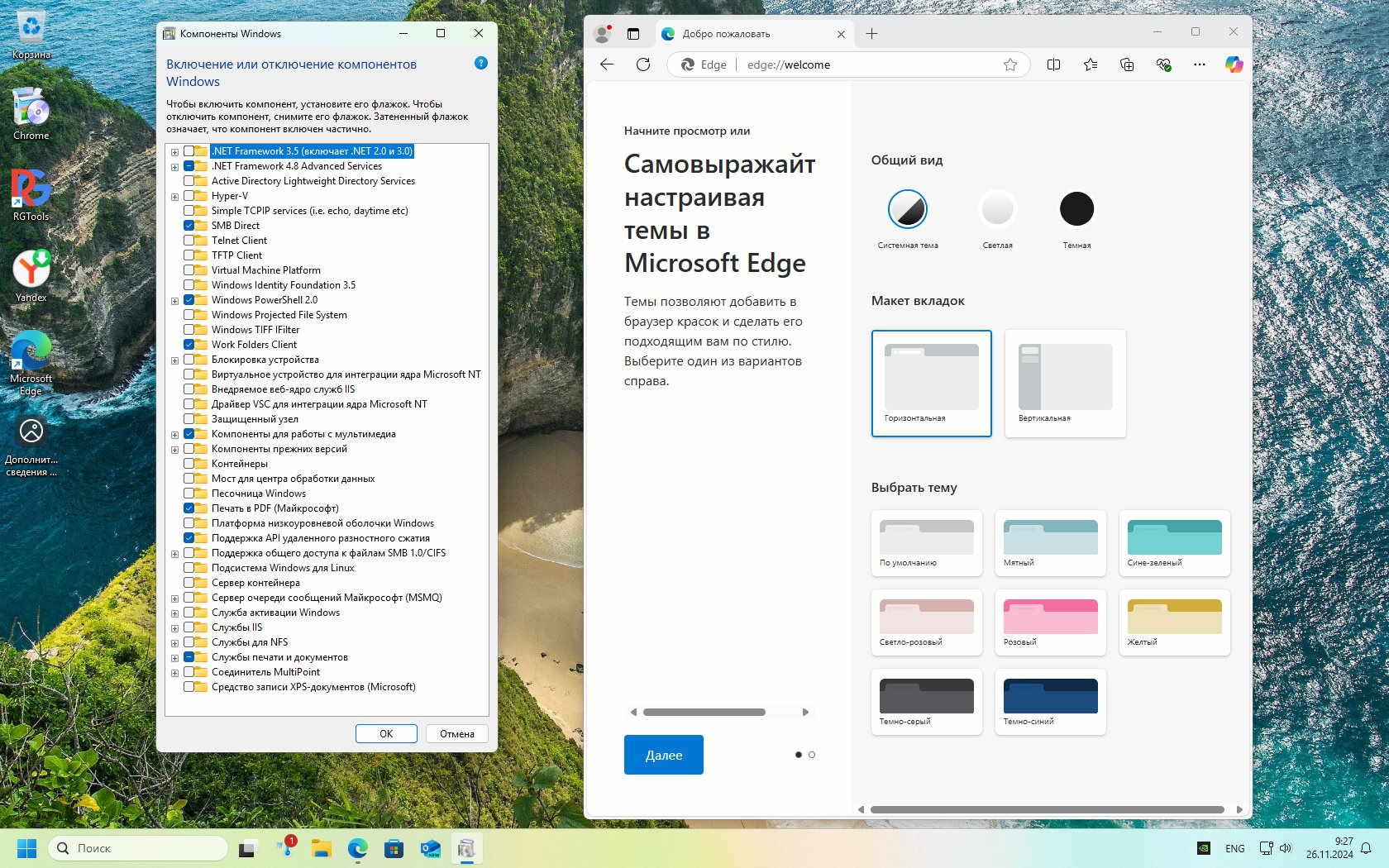Open Edge settings and more menu
Screen dimensions: 1389x868
[x=1200, y=64]
